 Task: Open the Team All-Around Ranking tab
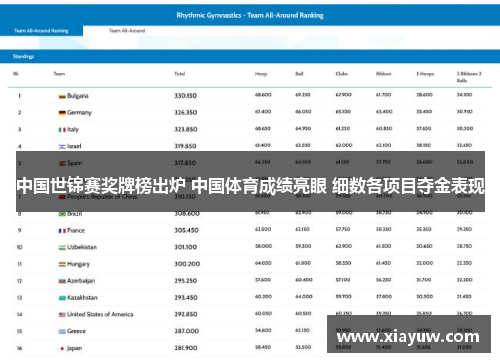tap(41, 31)
